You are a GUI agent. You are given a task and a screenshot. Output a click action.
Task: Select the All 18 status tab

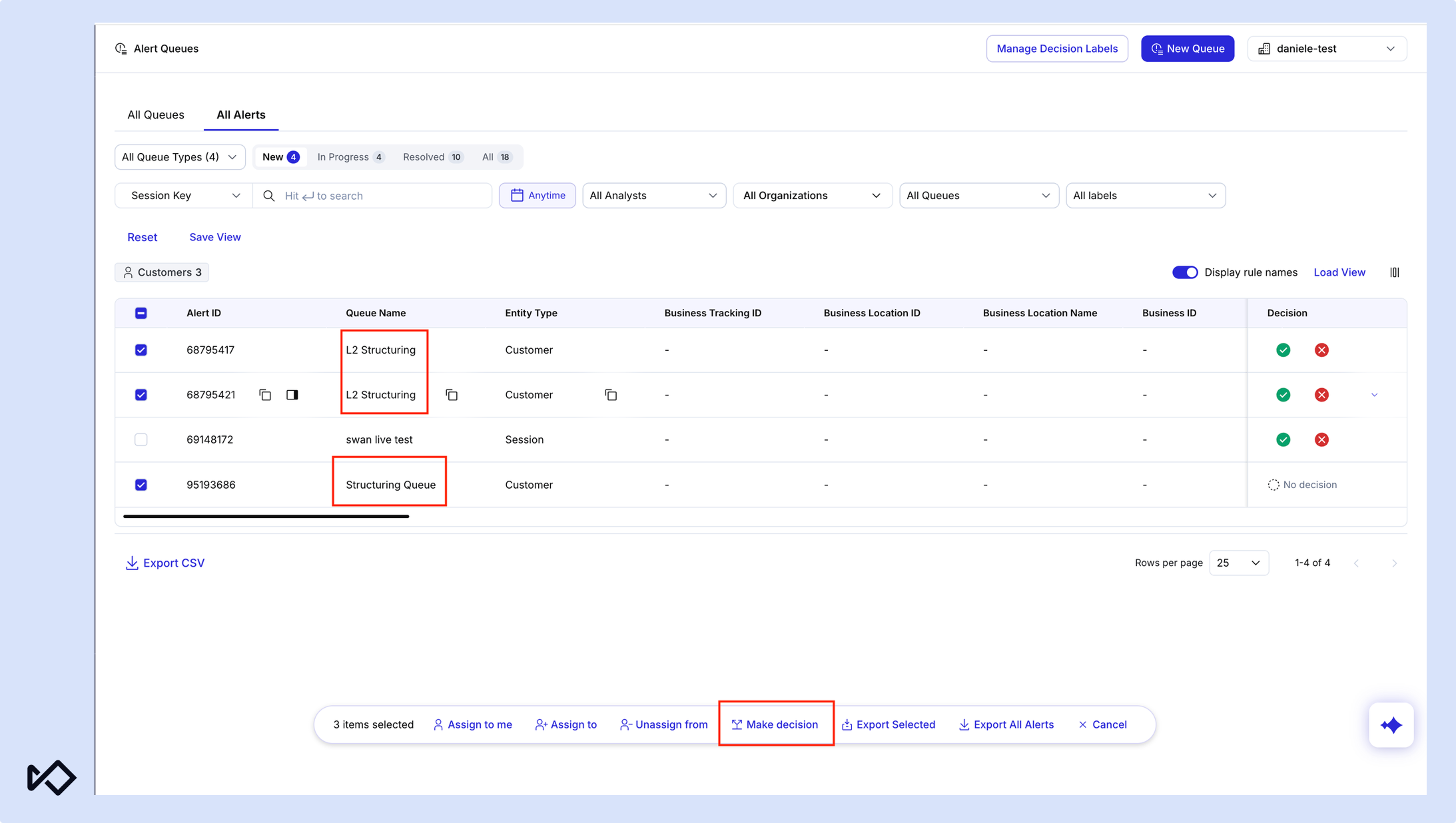point(497,157)
